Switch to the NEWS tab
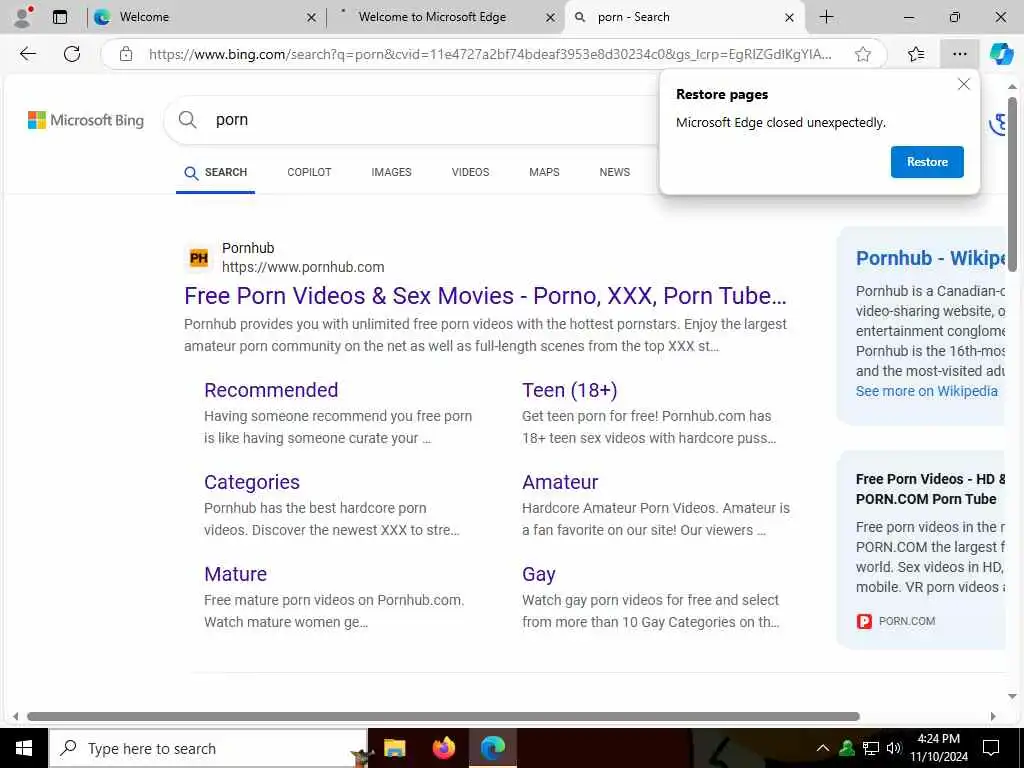 point(615,172)
